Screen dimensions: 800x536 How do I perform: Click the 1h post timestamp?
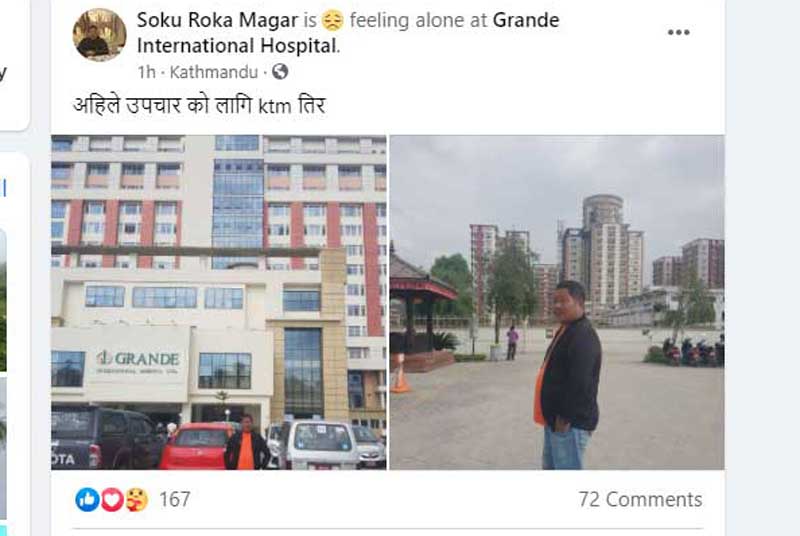pyautogui.click(x=146, y=72)
